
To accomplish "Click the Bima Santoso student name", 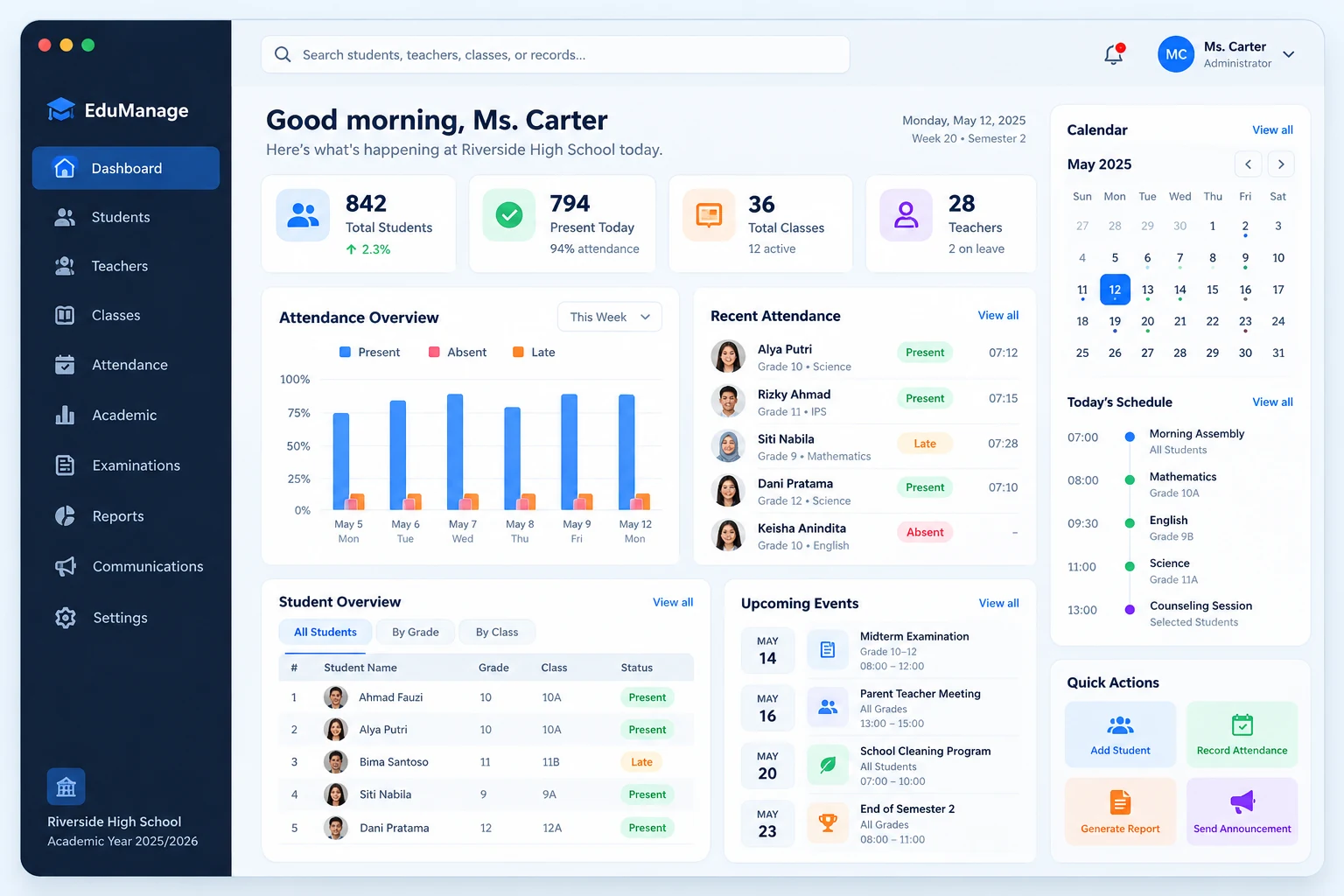I will click(394, 762).
